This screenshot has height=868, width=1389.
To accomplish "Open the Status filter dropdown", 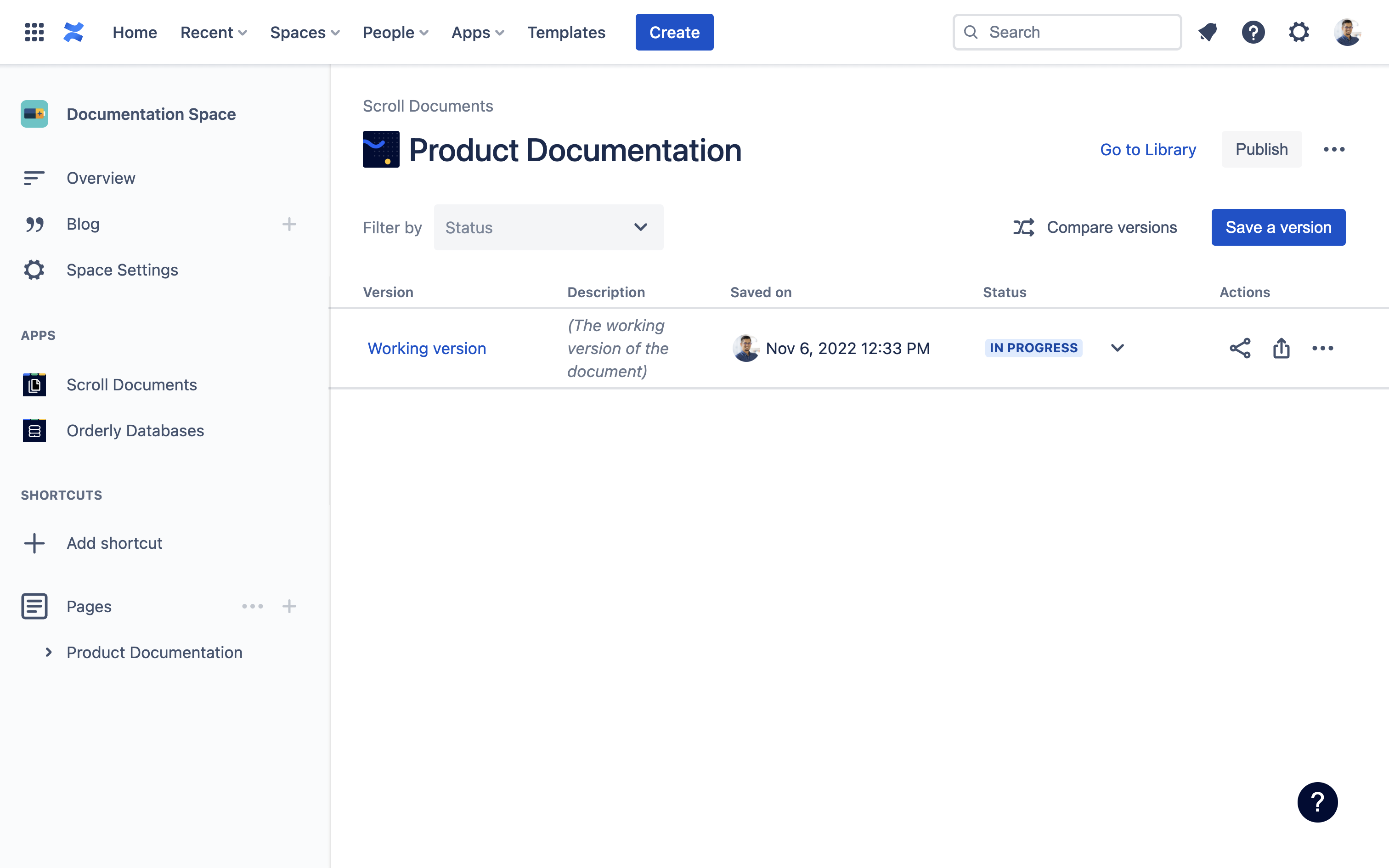I will [548, 227].
